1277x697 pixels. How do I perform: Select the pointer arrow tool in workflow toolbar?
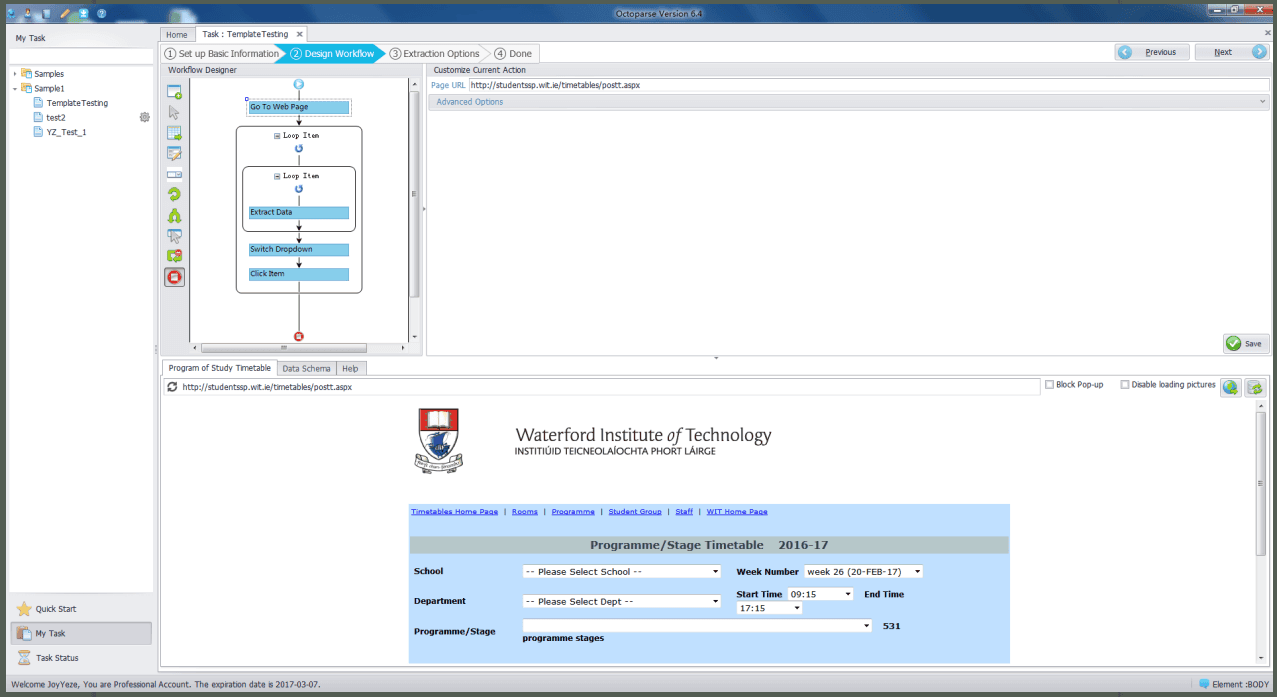tap(174, 112)
